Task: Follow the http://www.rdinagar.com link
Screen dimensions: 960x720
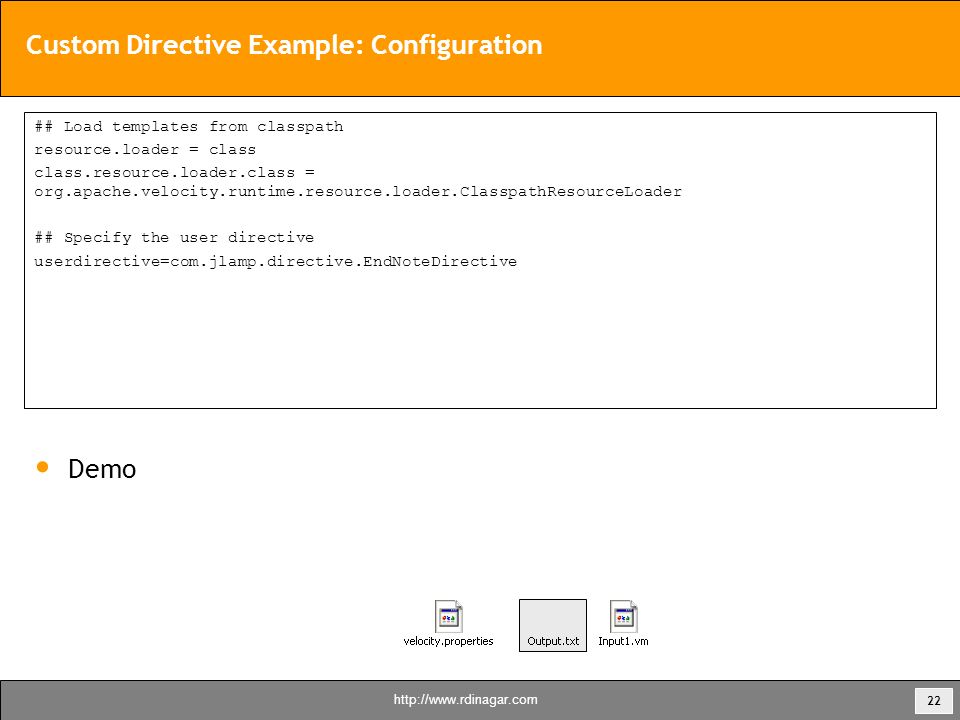Action: (x=465, y=700)
